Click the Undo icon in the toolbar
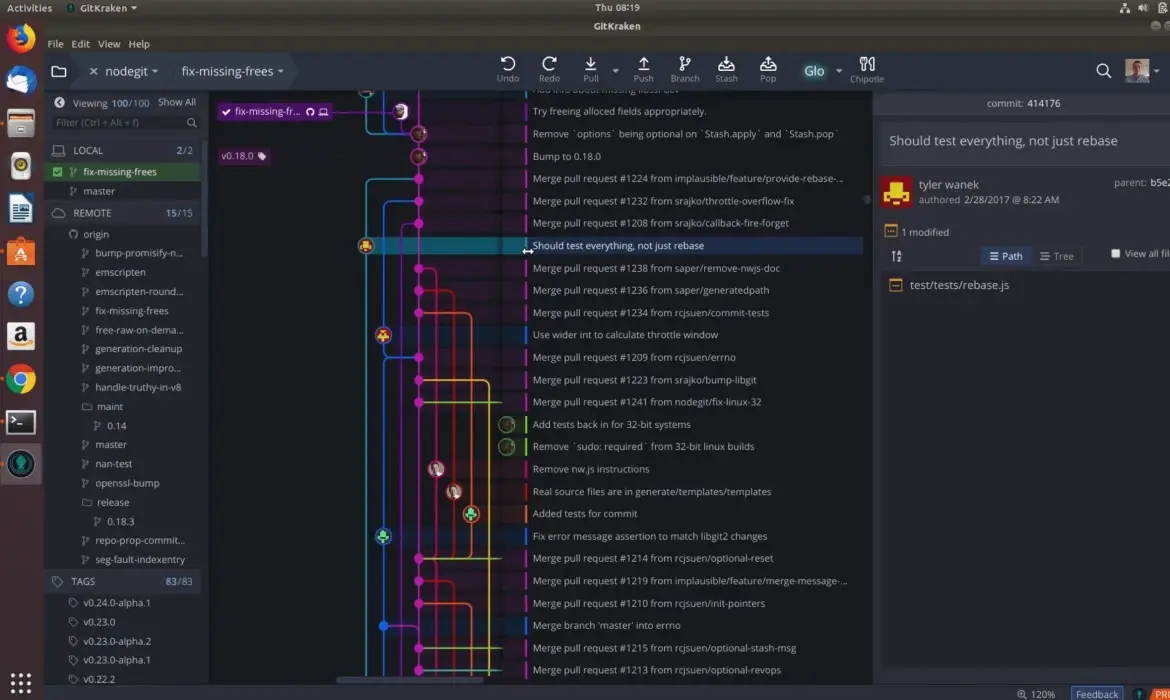 508,64
